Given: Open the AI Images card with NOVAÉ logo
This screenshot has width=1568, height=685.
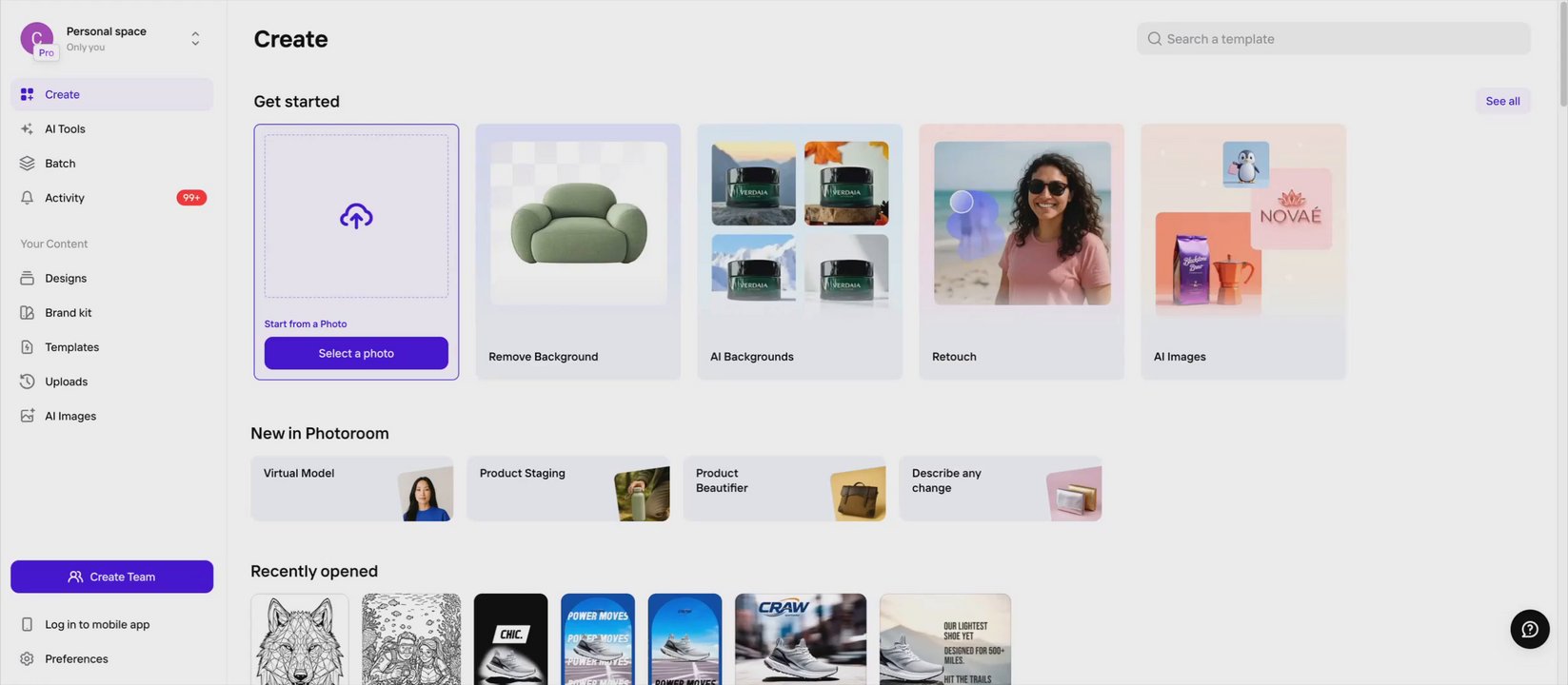Looking at the screenshot, I should [x=1243, y=252].
